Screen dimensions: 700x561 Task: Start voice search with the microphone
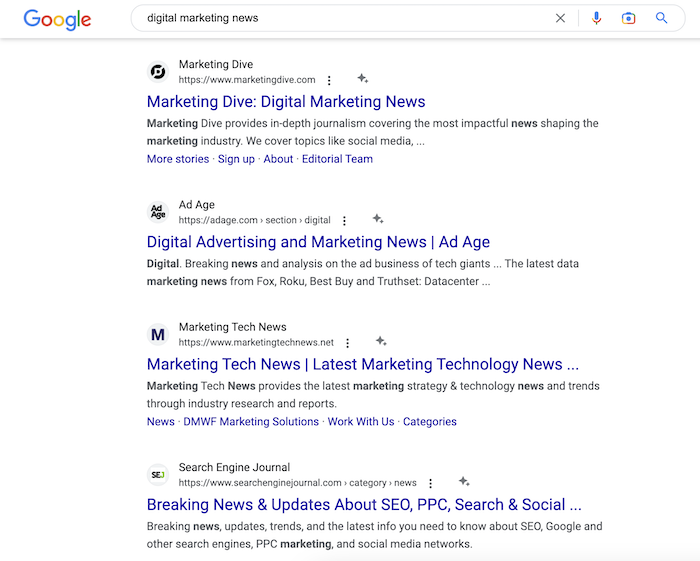tap(596, 18)
